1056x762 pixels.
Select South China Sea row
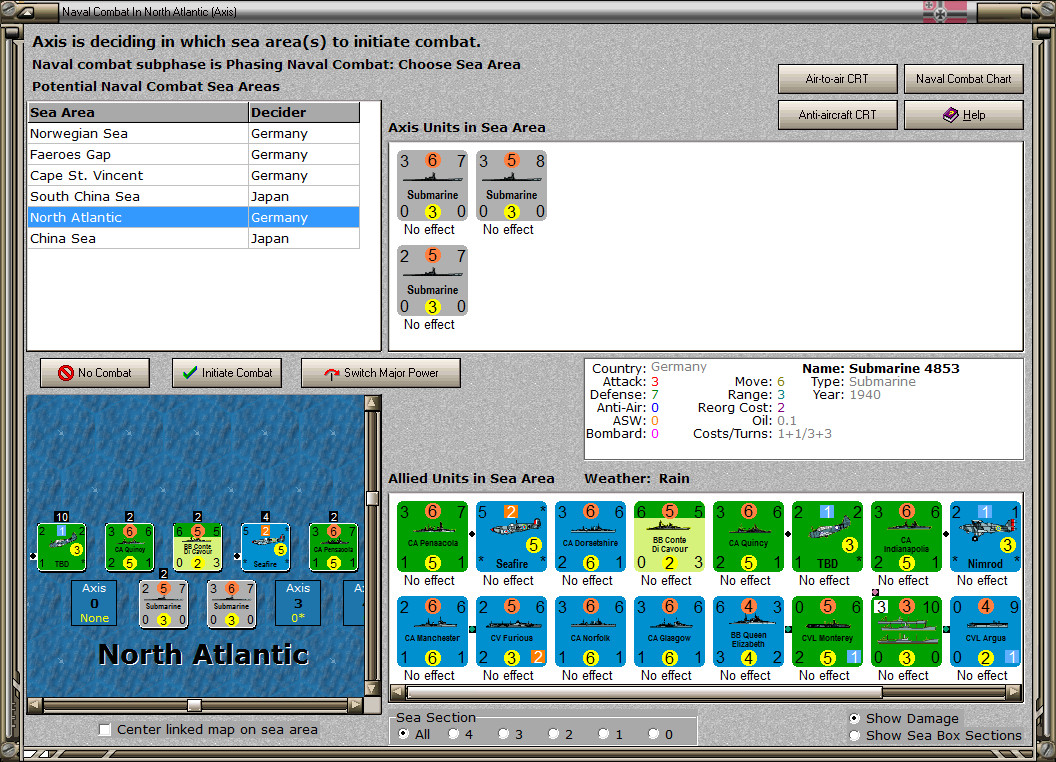193,196
